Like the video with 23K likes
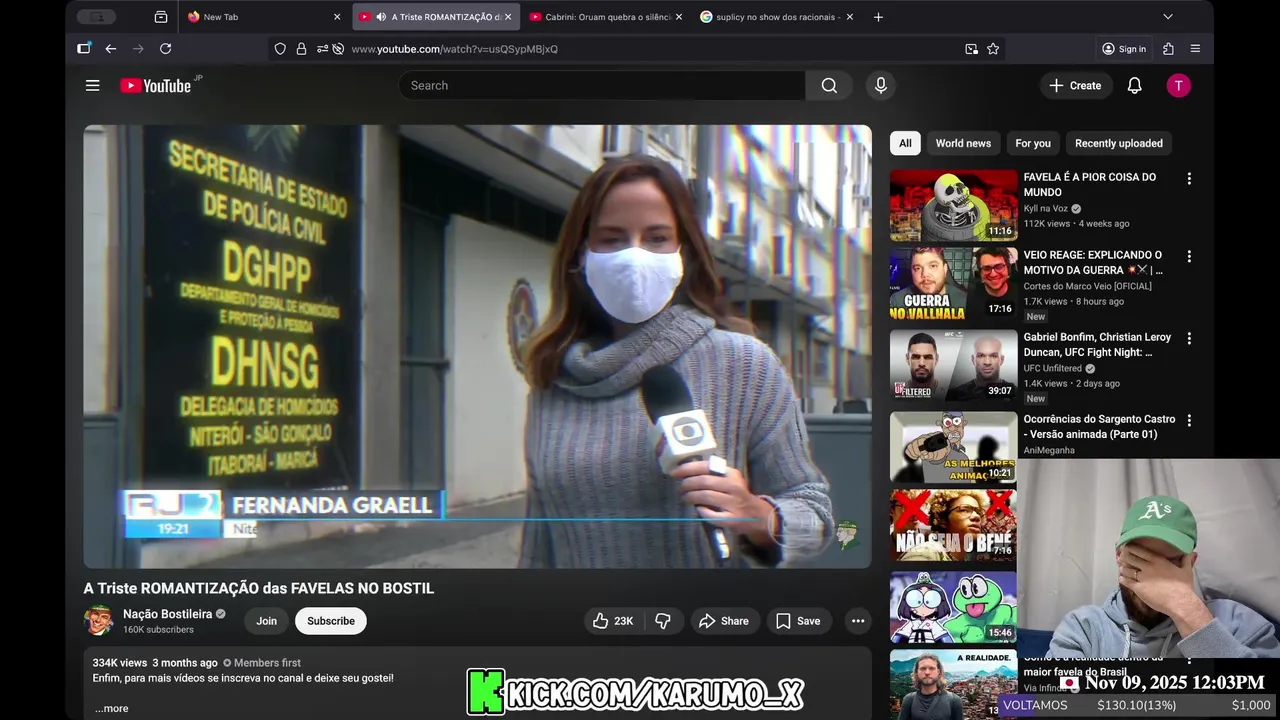This screenshot has width=1280, height=720. [613, 621]
